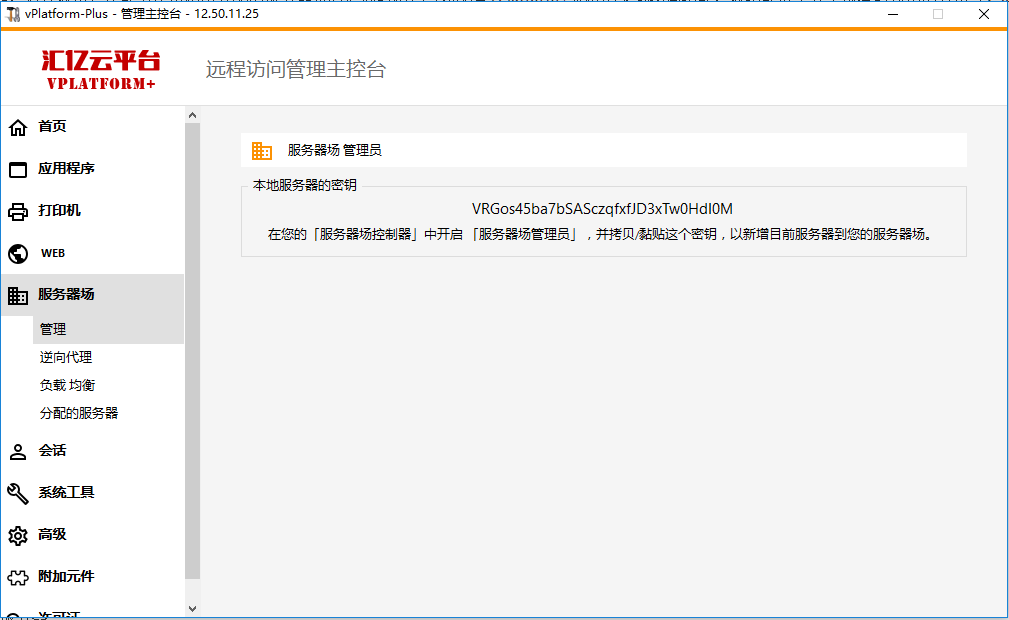
Task: Click the home icon beside 首页
Action: [18, 127]
